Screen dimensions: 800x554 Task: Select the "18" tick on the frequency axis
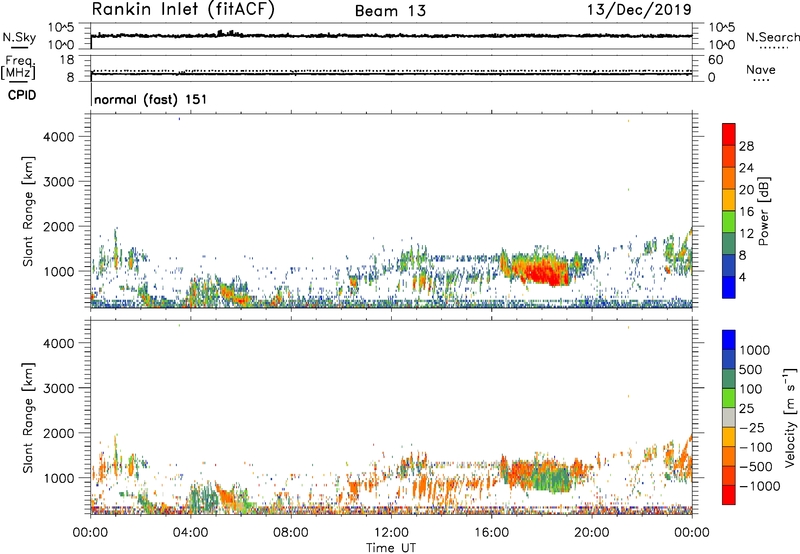[67, 60]
